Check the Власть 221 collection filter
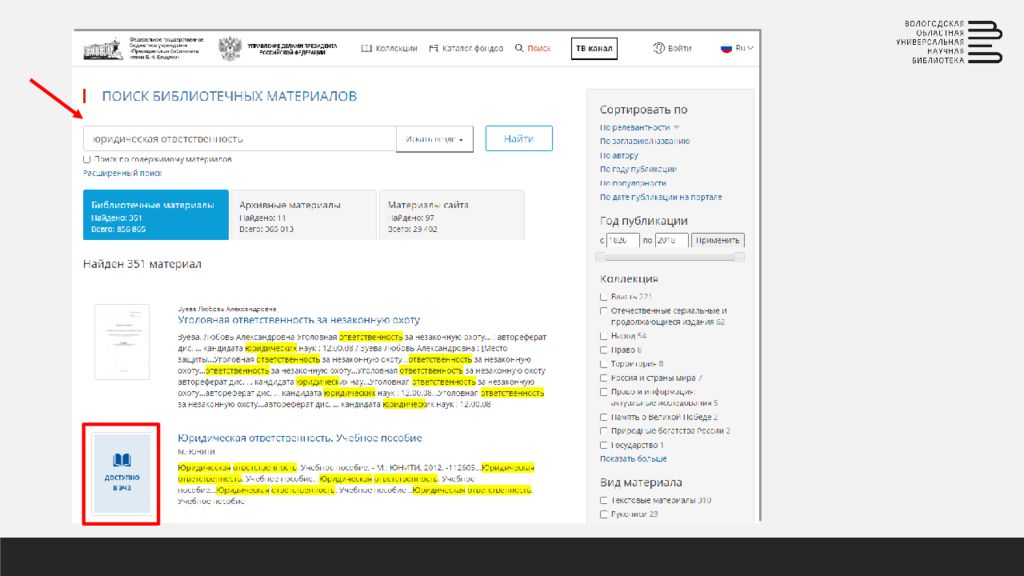 click(603, 297)
